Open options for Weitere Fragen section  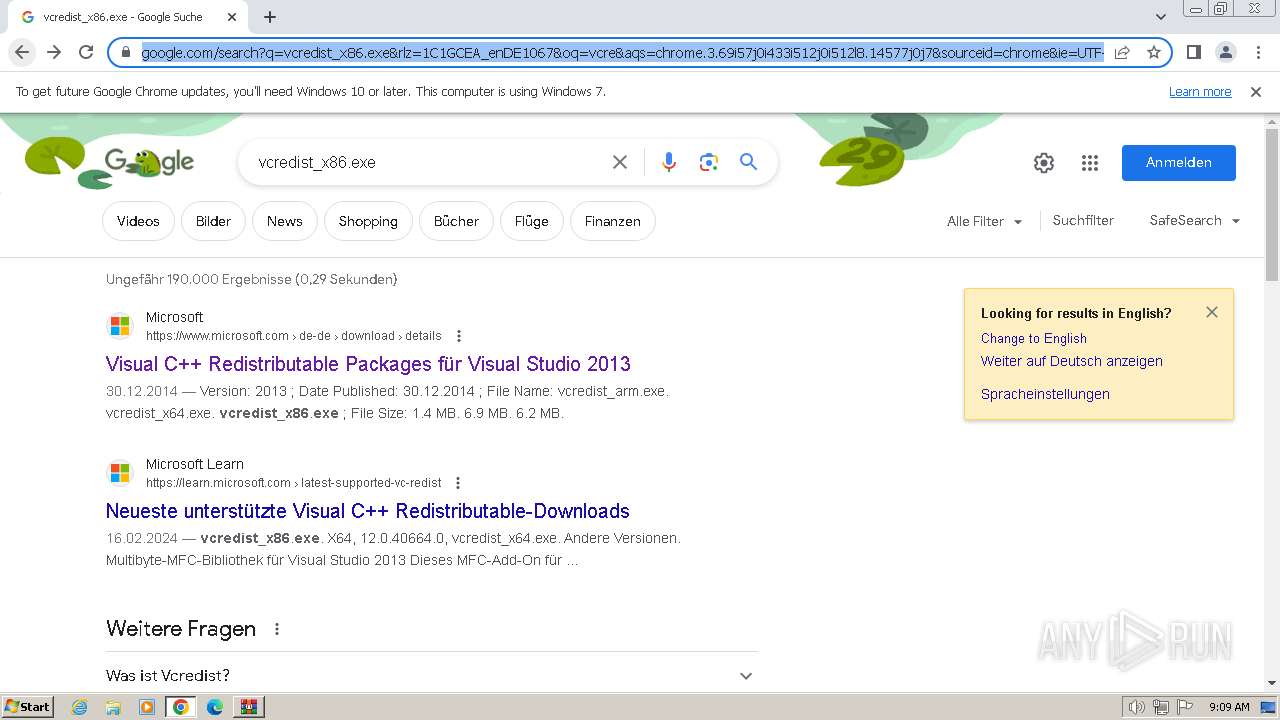pyautogui.click(x=277, y=629)
